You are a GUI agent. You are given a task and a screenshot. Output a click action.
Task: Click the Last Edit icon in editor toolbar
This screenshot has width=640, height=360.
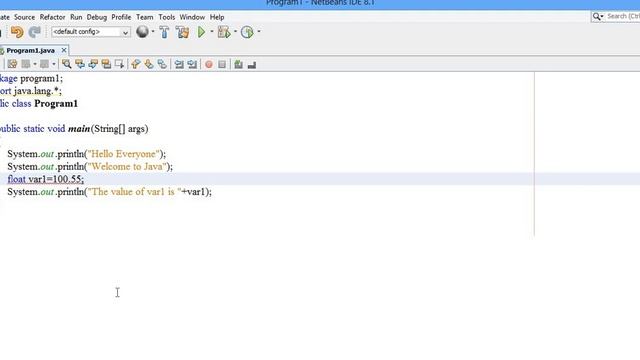coord(12,64)
